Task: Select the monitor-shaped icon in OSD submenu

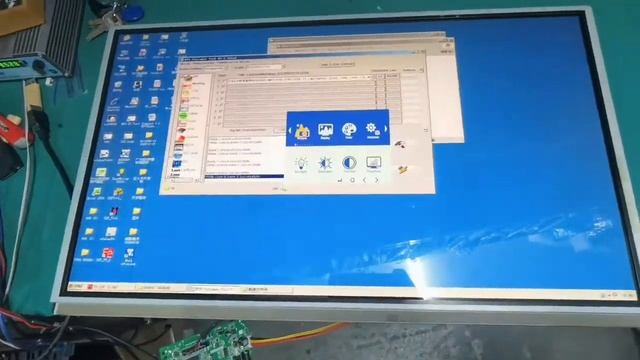Action: 373,163
